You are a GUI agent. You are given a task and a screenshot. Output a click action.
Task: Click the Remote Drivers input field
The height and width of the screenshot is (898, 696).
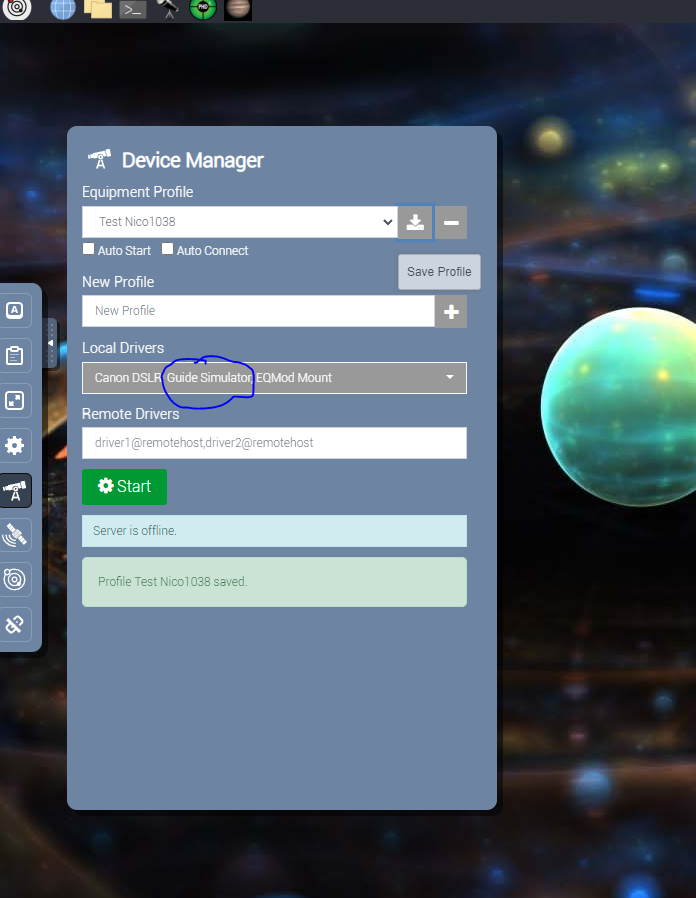(x=274, y=443)
